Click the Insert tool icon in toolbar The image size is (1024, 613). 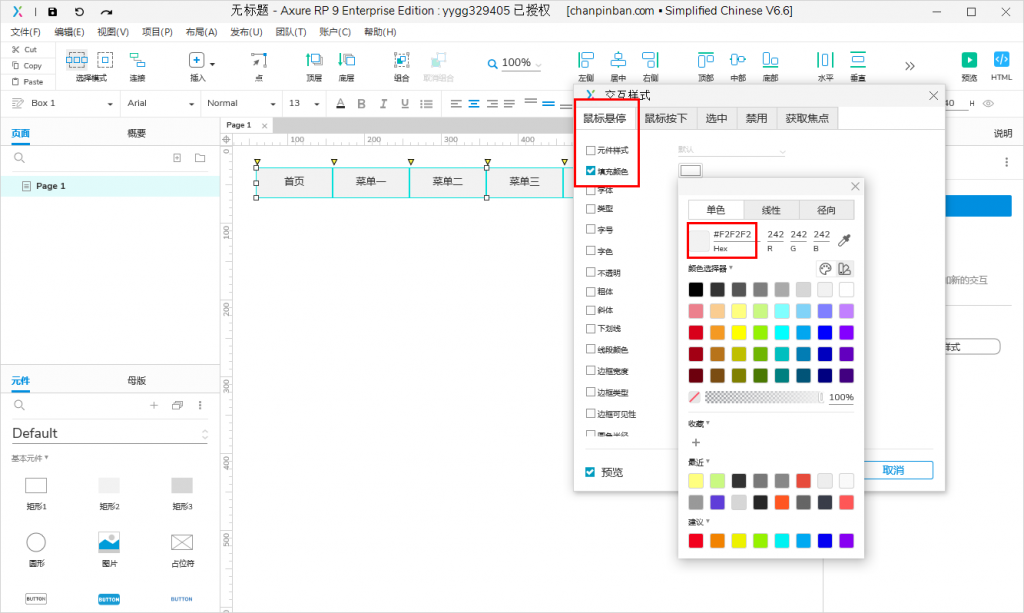197,61
